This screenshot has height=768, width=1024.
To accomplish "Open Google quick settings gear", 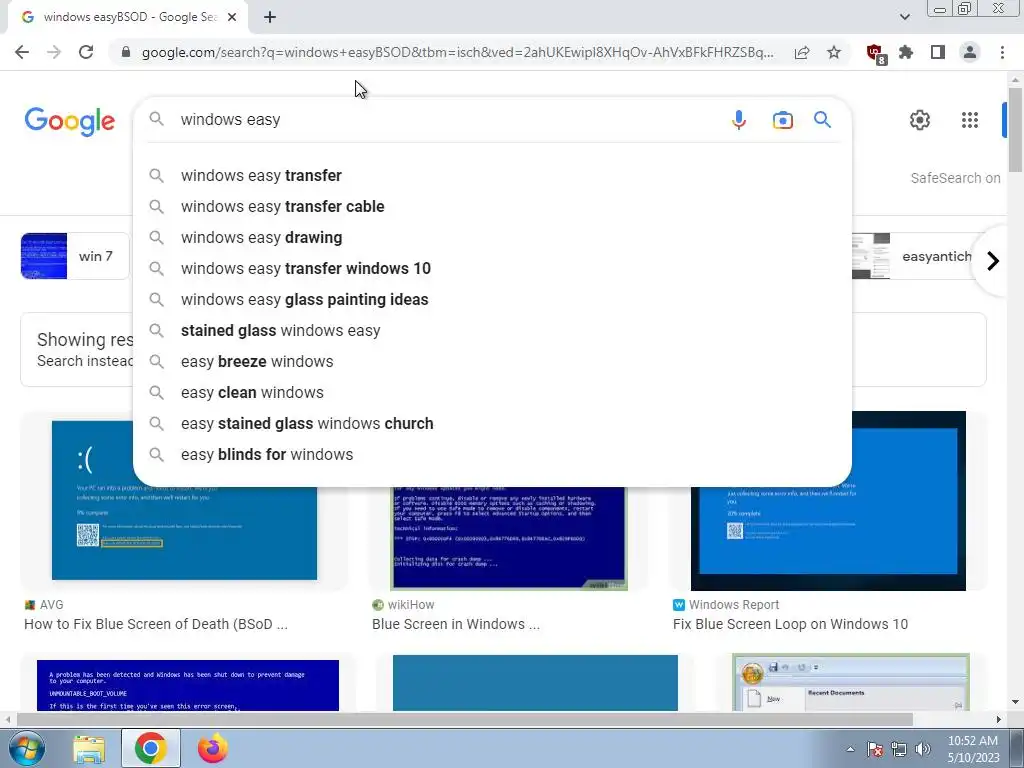I will 920,120.
